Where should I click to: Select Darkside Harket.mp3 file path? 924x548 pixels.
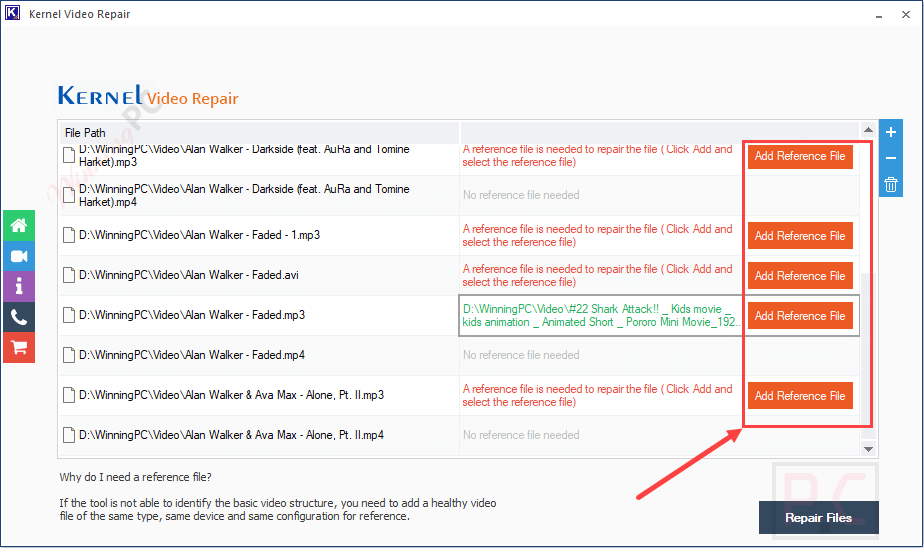(244, 156)
